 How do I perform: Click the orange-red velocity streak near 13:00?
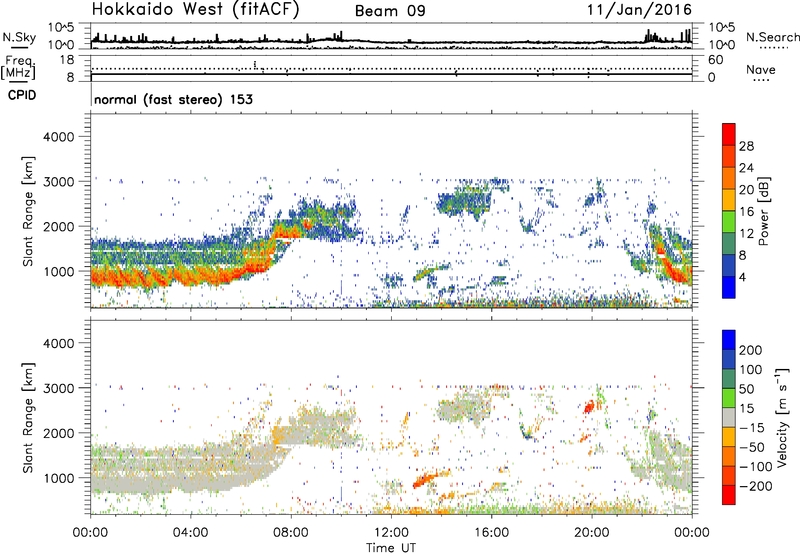click(x=424, y=480)
